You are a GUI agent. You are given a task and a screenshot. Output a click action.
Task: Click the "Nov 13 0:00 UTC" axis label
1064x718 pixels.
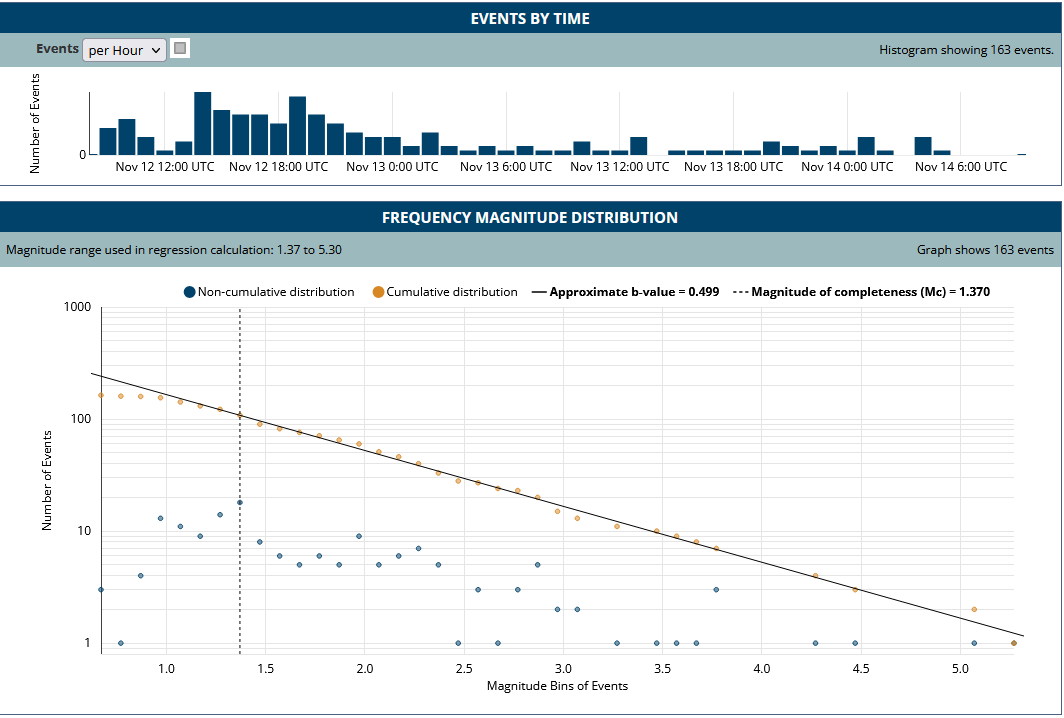click(392, 167)
